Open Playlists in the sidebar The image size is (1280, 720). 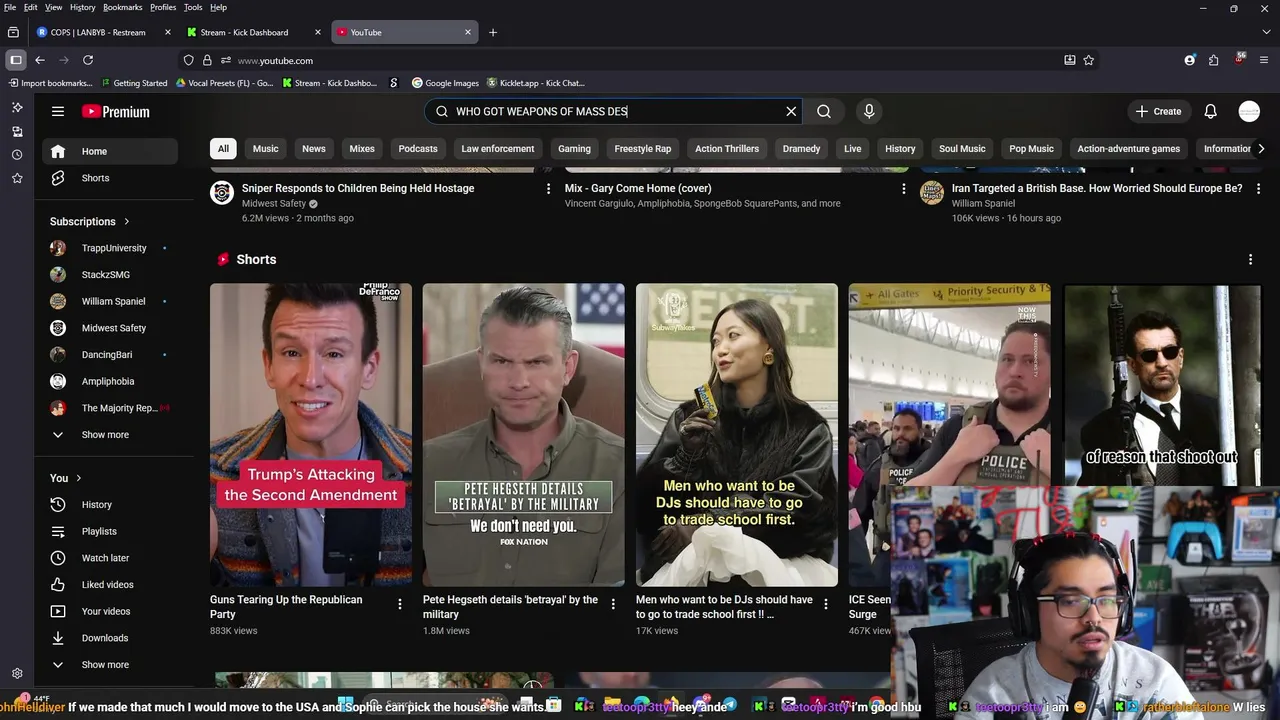pyautogui.click(x=110, y=531)
